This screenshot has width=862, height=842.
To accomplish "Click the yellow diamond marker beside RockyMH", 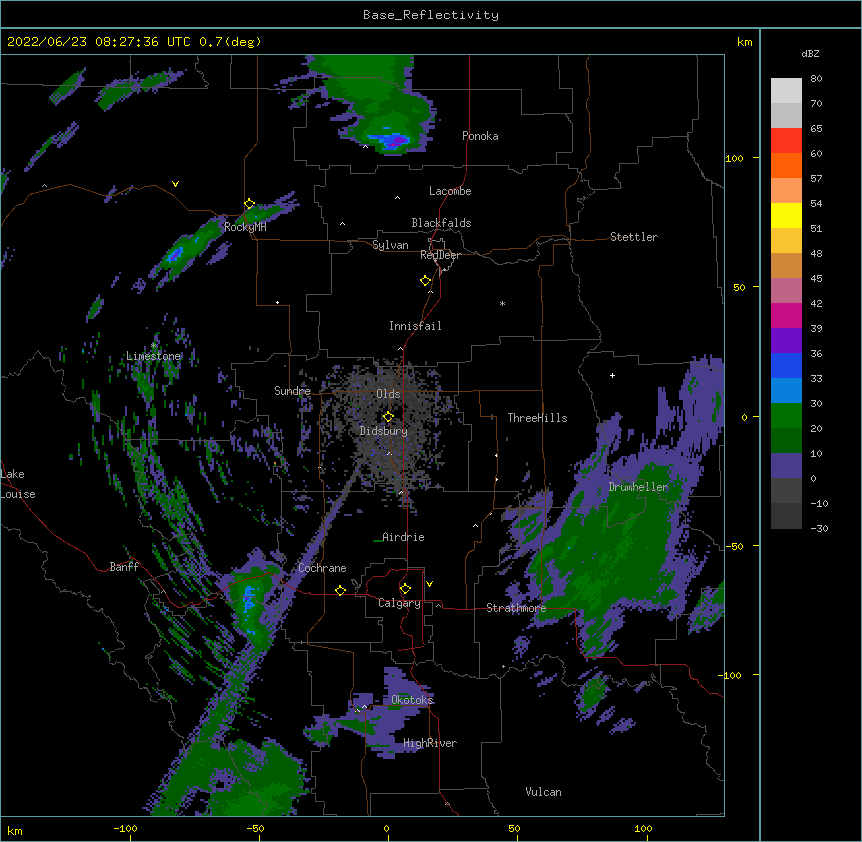I will click(250, 204).
